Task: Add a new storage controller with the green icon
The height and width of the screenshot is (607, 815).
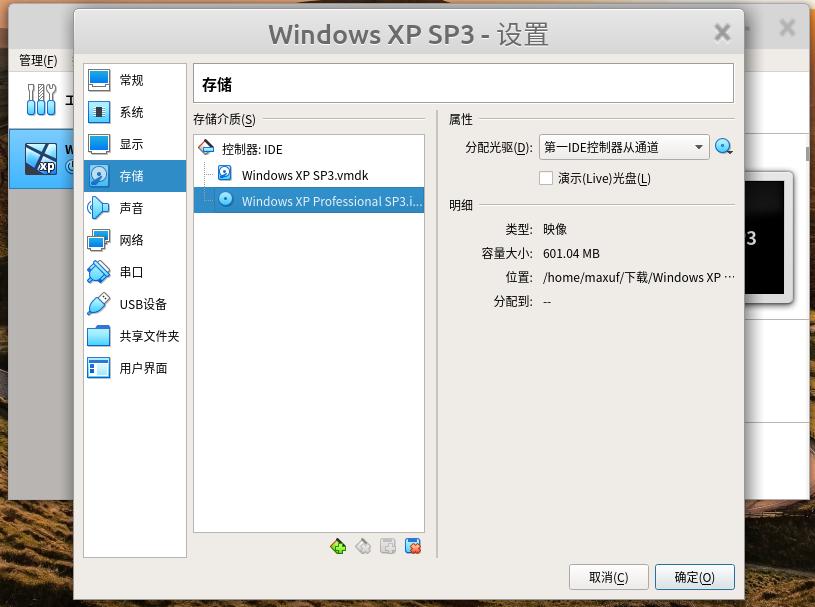Action: pyautogui.click(x=338, y=546)
